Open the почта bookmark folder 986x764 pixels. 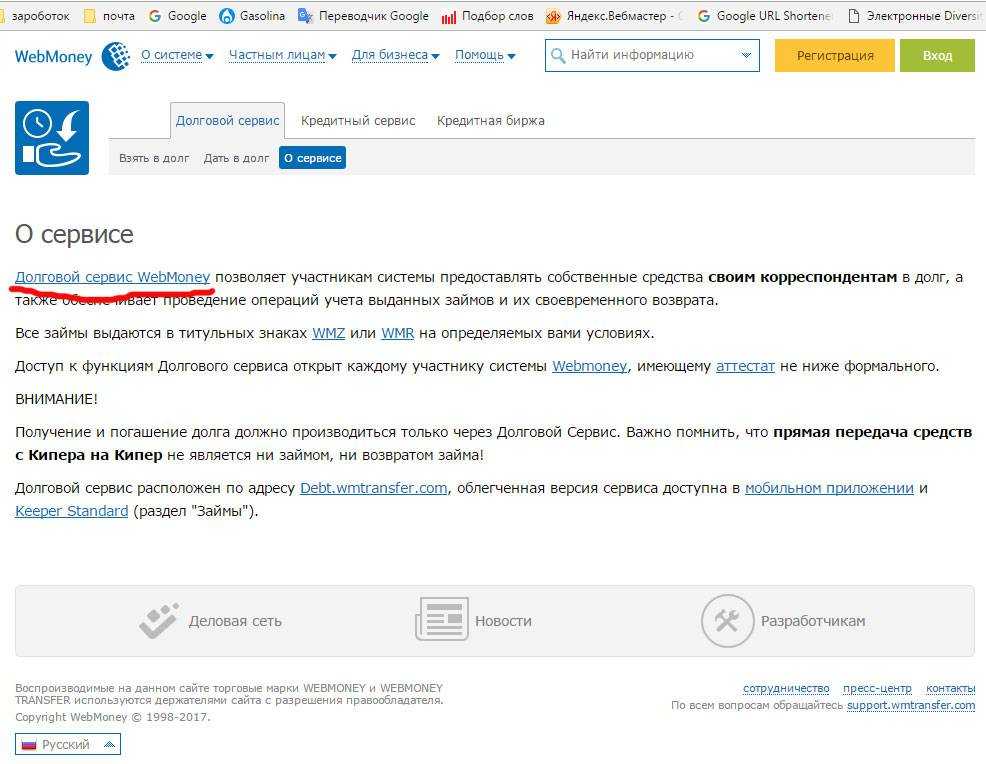pyautogui.click(x=109, y=16)
